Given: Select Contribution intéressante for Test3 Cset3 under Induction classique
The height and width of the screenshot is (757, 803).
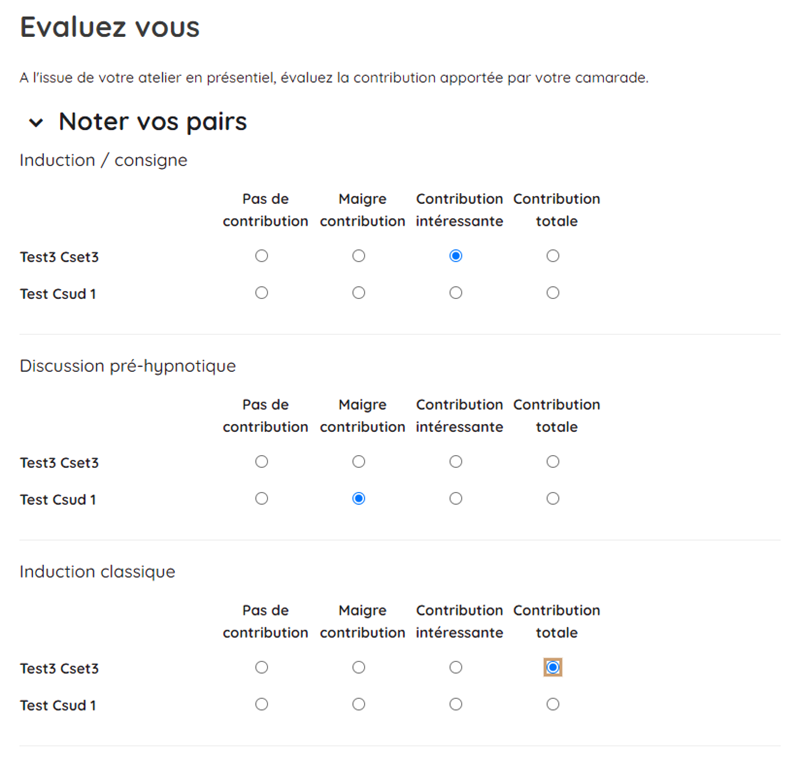Looking at the screenshot, I should pos(456,667).
